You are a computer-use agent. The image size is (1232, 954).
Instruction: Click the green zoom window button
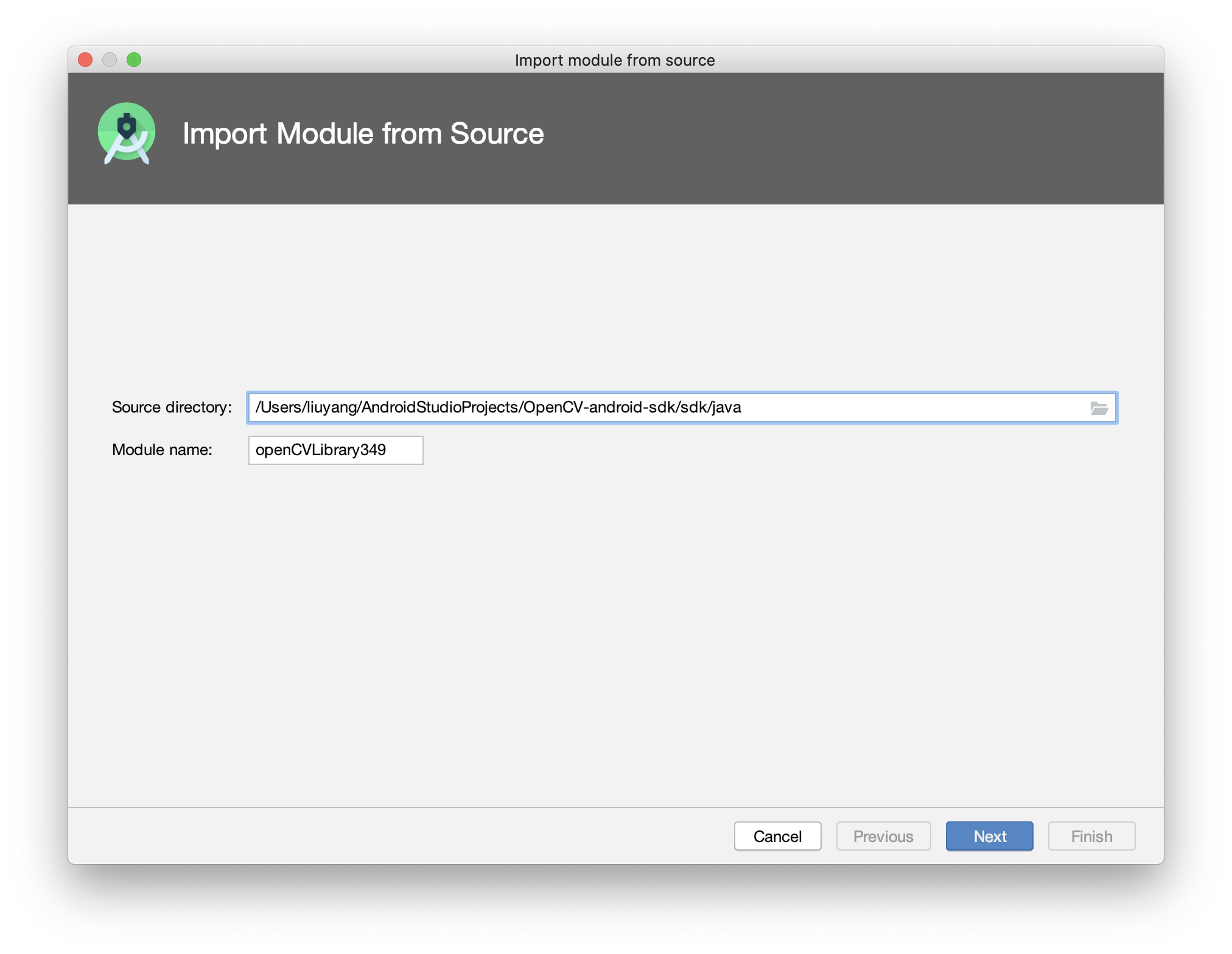134,60
